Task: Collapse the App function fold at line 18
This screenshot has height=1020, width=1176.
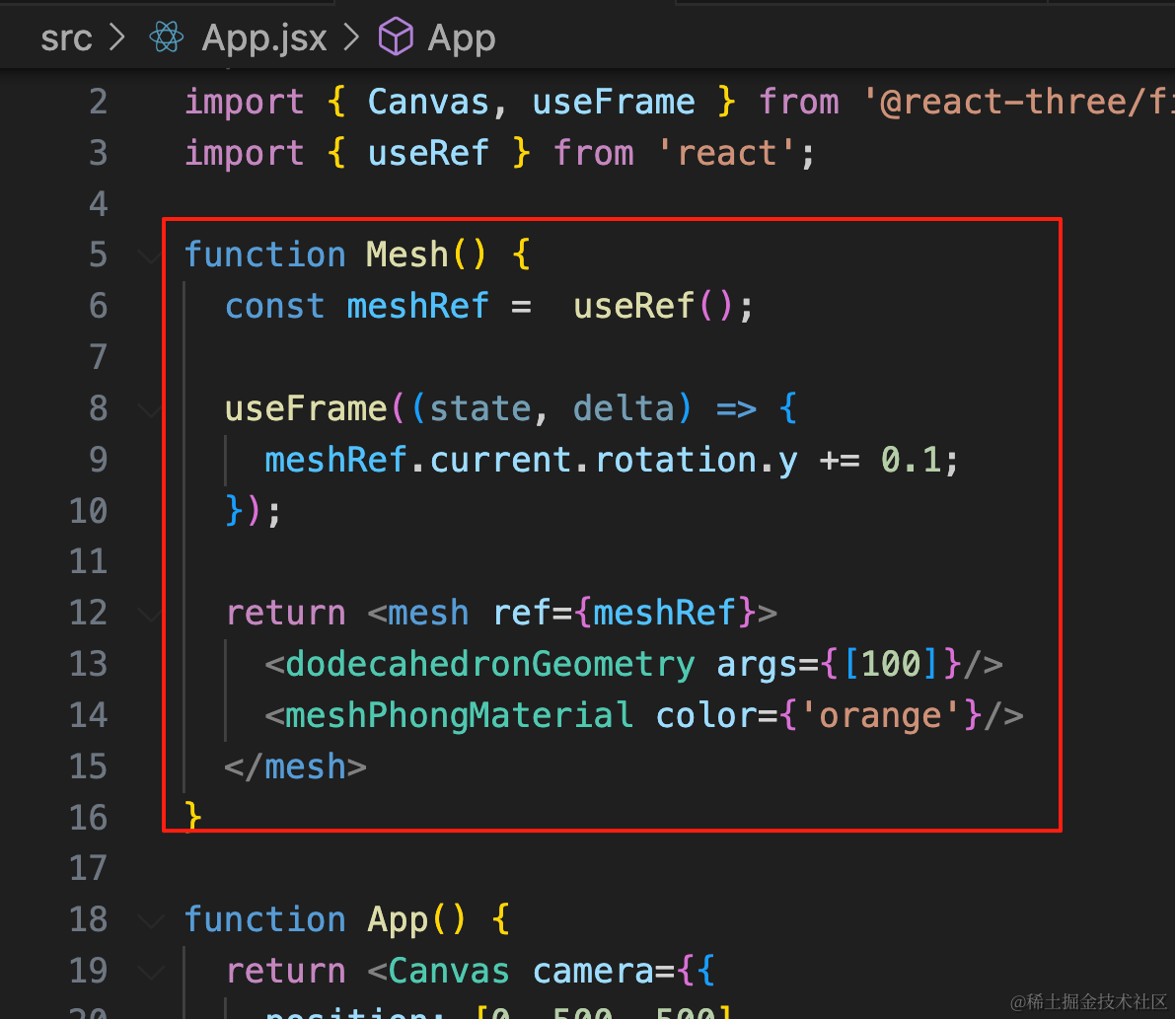Action: pyautogui.click(x=150, y=920)
